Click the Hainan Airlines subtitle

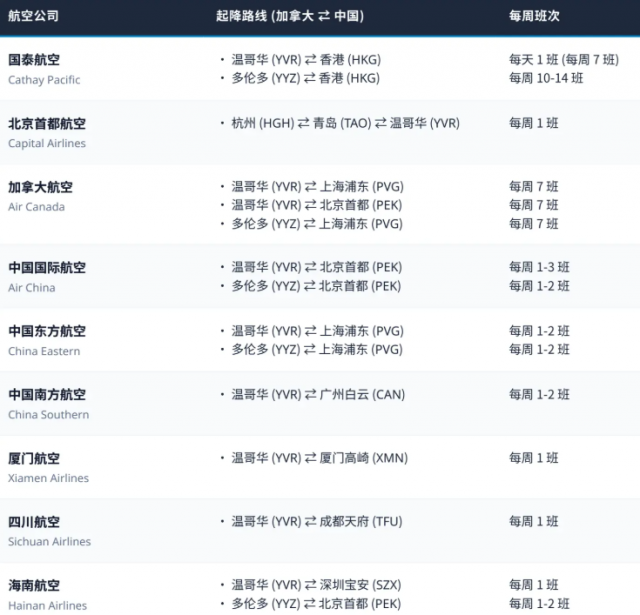tap(47, 606)
